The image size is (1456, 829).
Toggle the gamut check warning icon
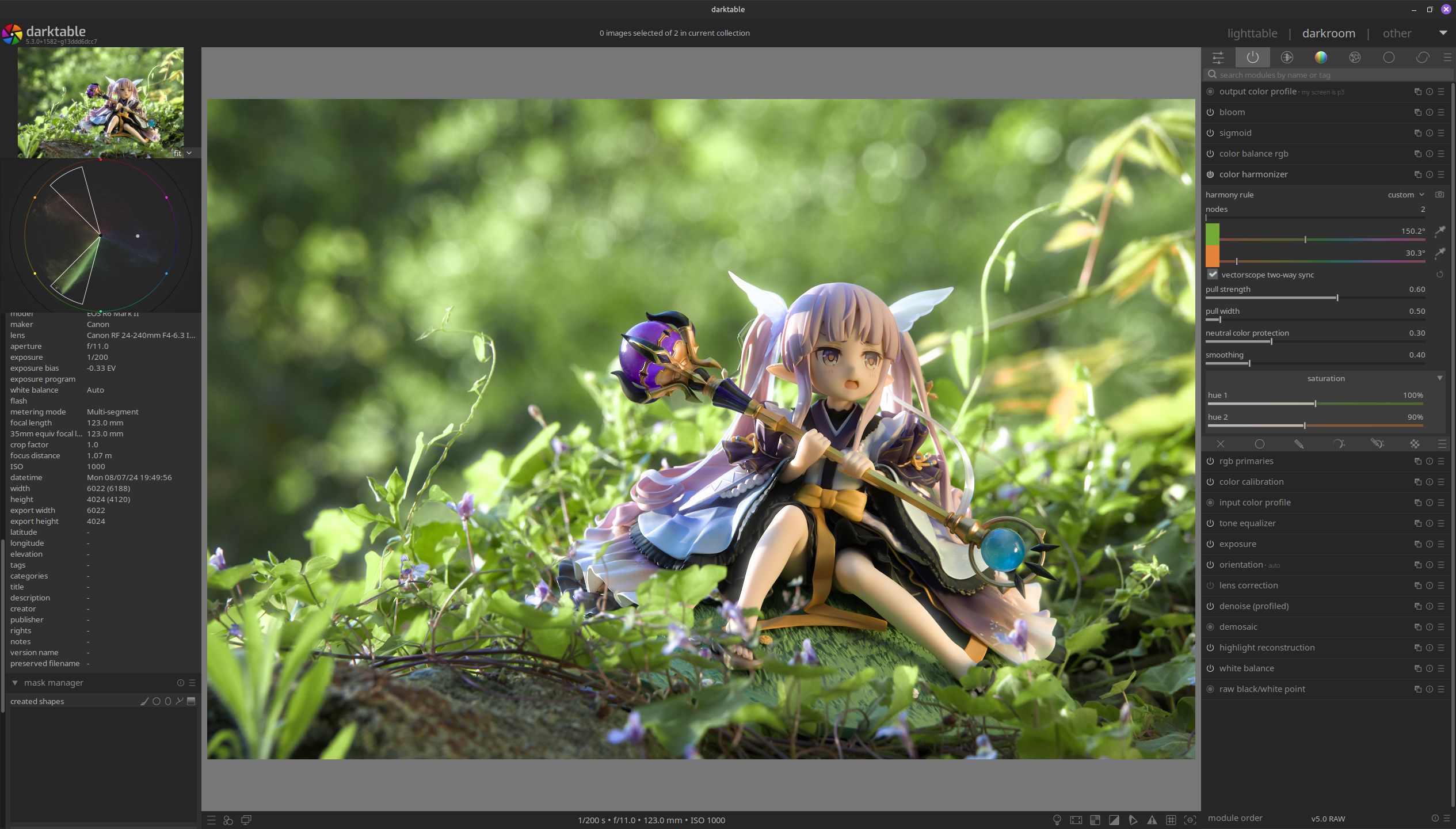pyautogui.click(x=1152, y=820)
